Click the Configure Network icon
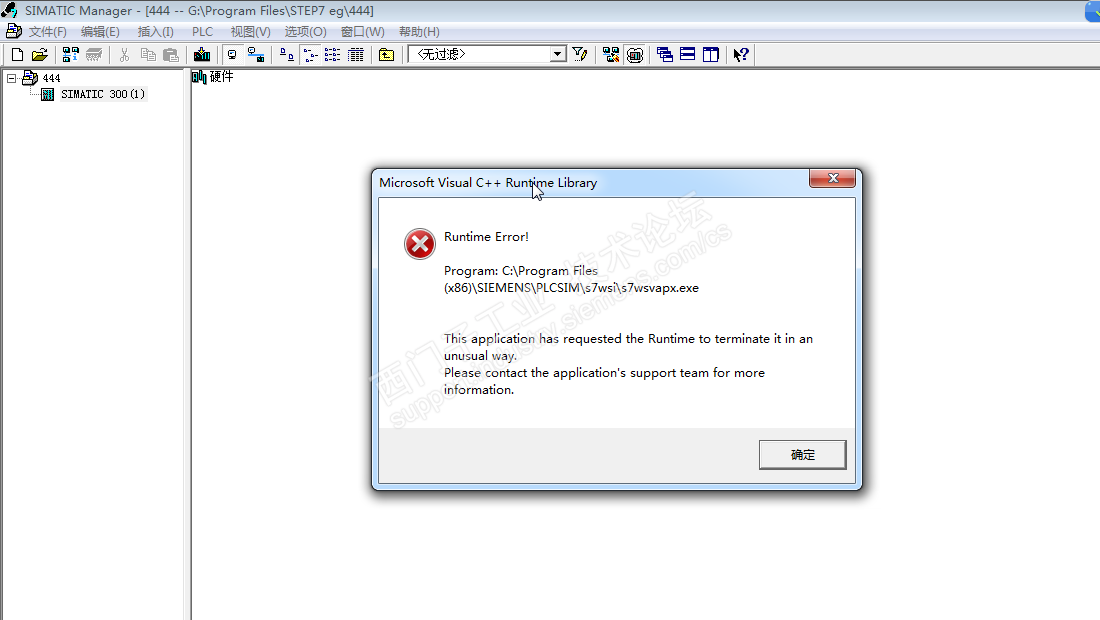This screenshot has width=1100, height=620. (x=611, y=55)
